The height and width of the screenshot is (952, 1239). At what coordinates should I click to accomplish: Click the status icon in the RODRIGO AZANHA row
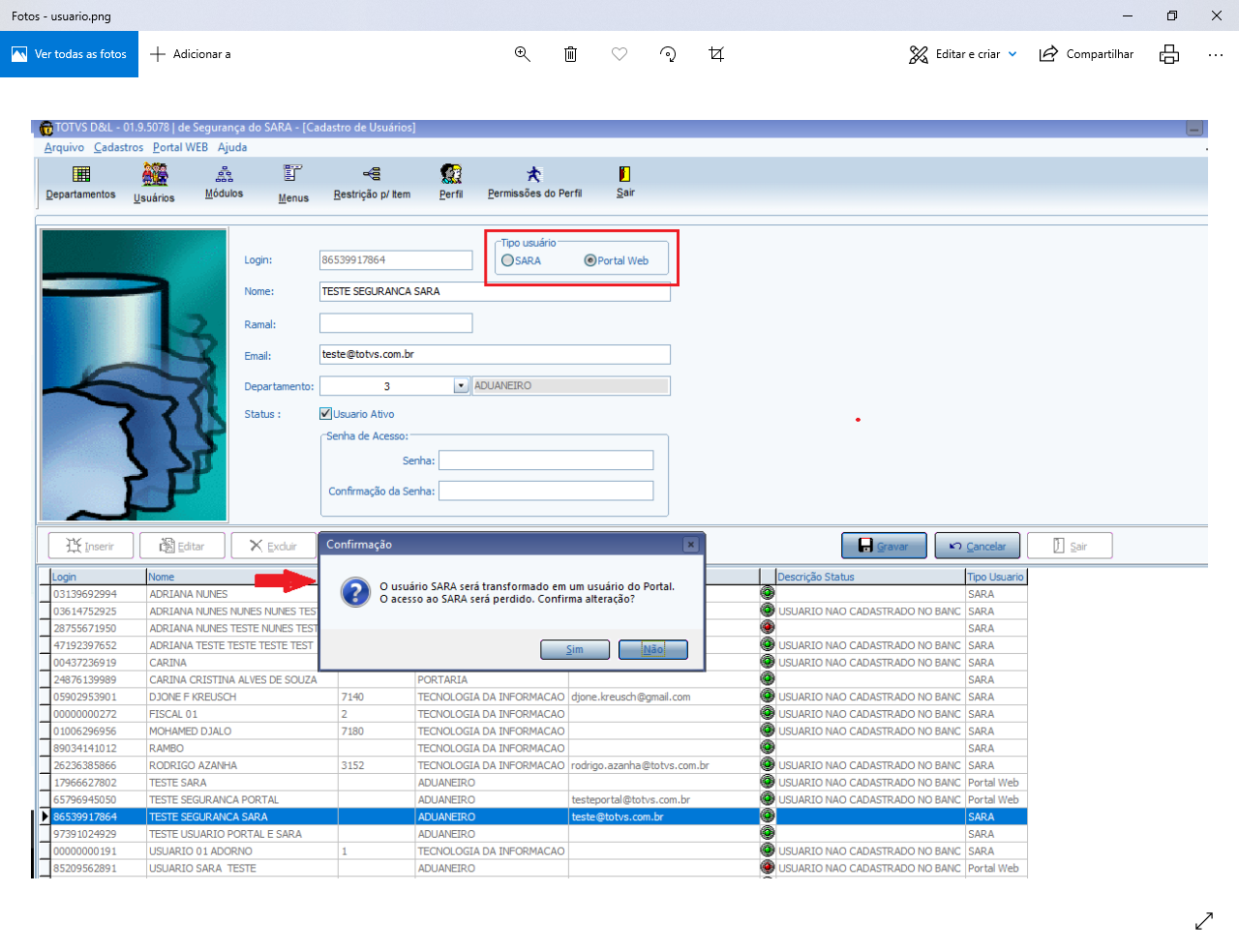[768, 764]
